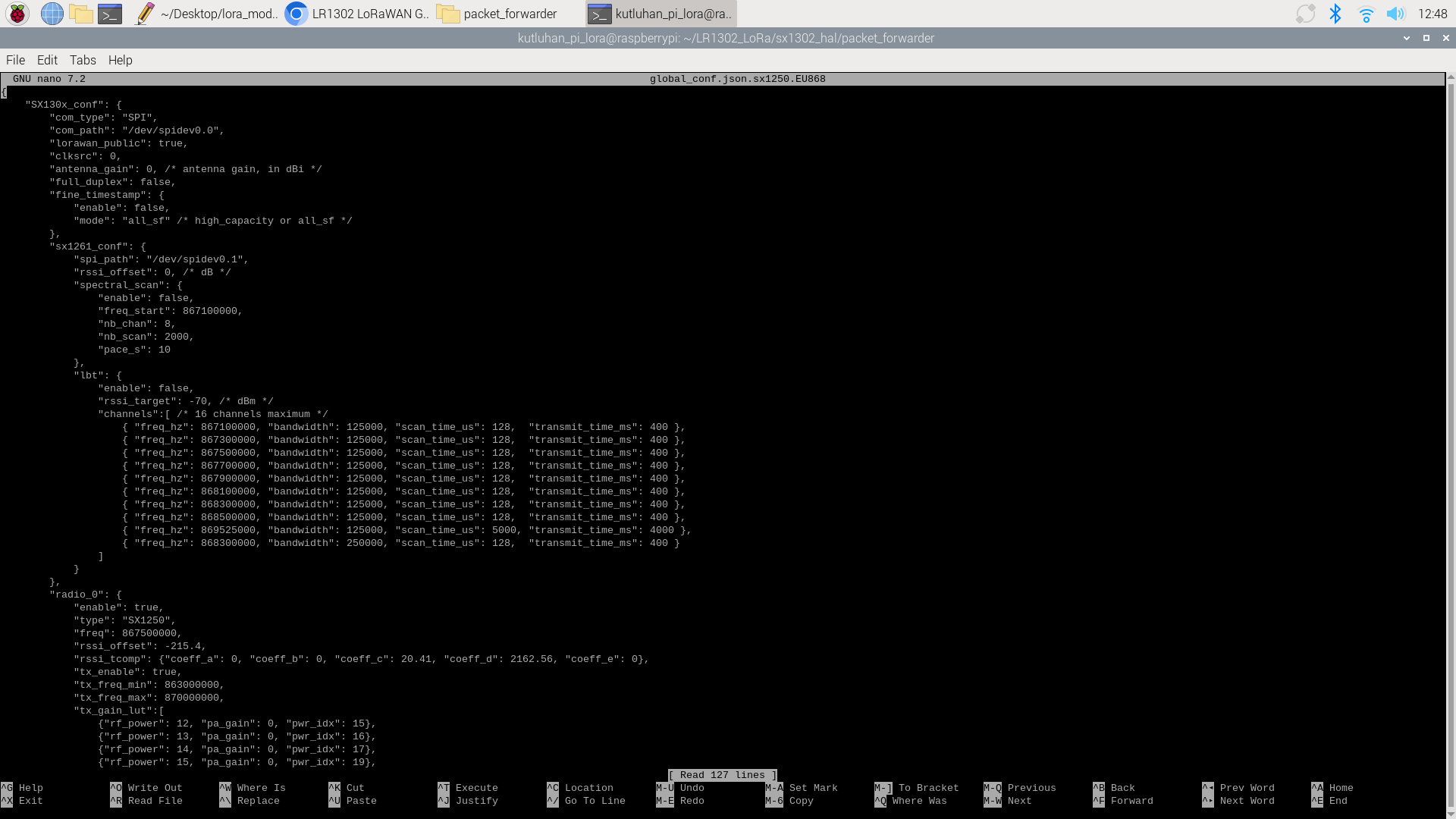Image resolution: width=1456 pixels, height=819 pixels.
Task: Launch the web browser globe icon
Action: [52, 14]
